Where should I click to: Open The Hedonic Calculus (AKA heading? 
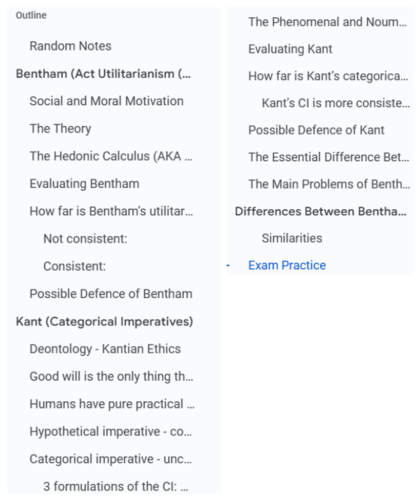[111, 156]
